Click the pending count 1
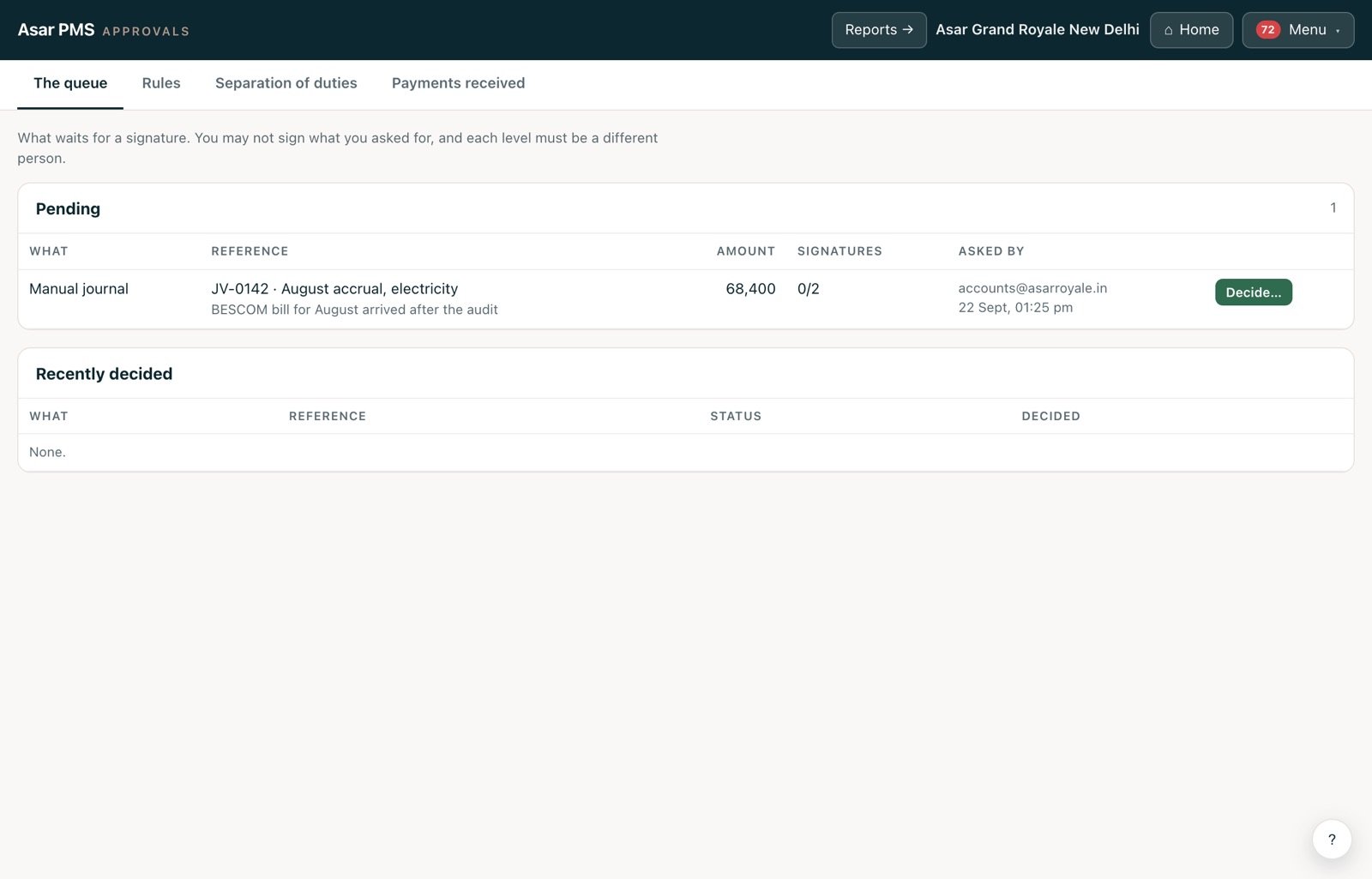The width and height of the screenshot is (1372, 879). tap(1333, 208)
